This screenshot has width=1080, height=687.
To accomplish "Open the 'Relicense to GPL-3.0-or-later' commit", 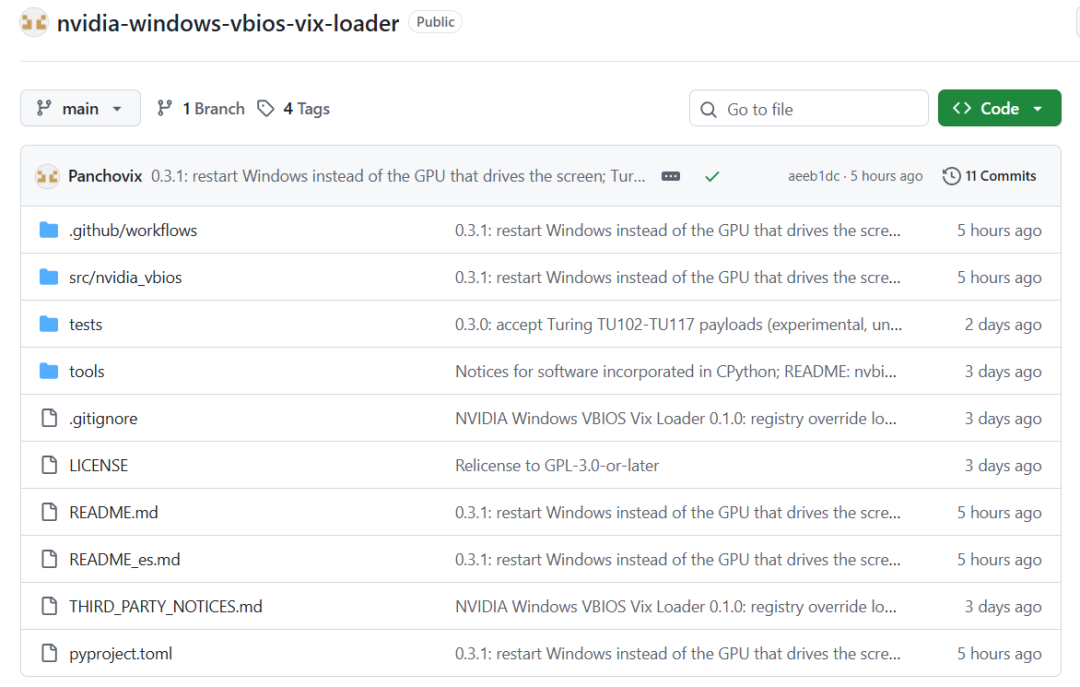I will coord(557,465).
